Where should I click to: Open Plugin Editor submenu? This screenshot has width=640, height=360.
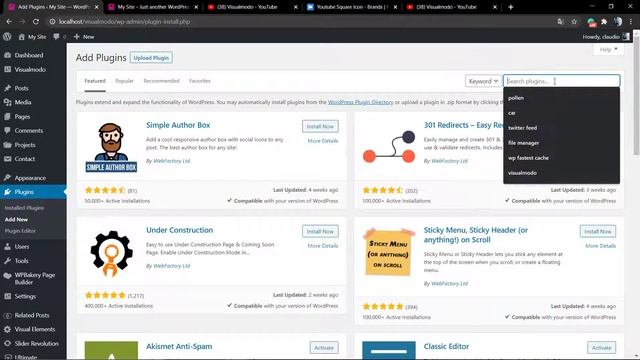coord(20,231)
